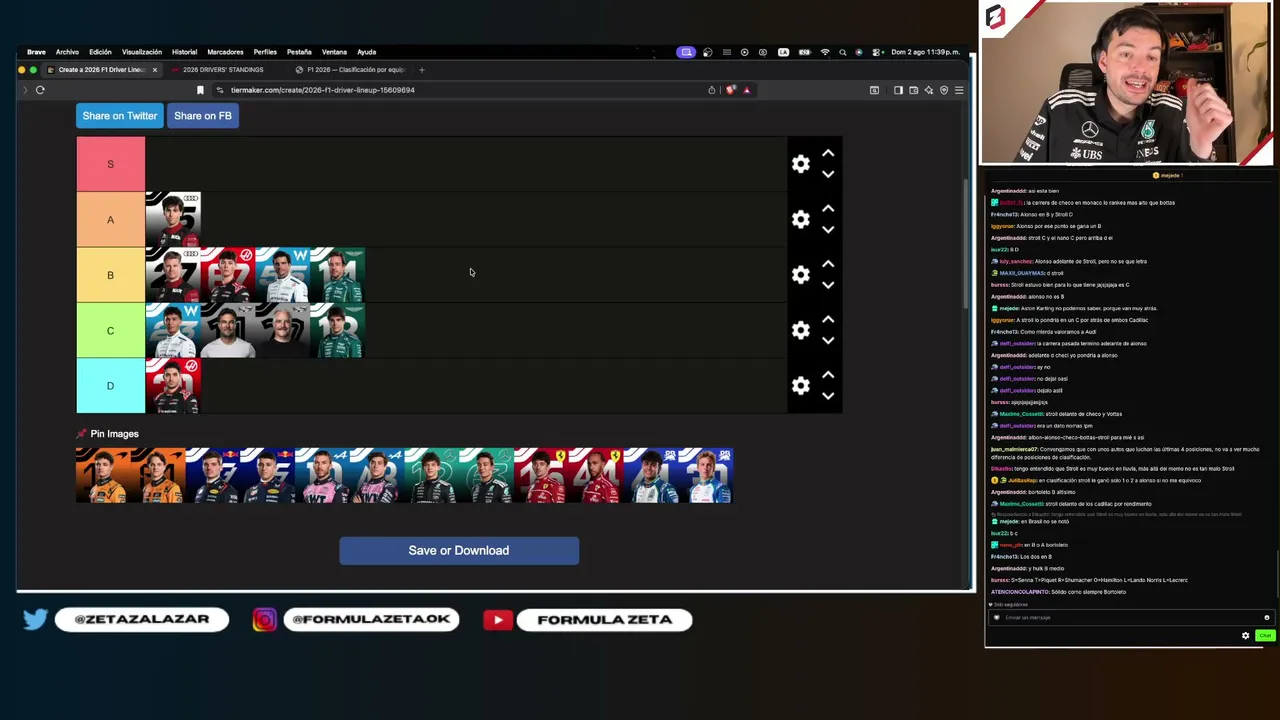1280x720 pixels.
Task: Select the Williams number 55 driver in tier B
Action: click(283, 275)
